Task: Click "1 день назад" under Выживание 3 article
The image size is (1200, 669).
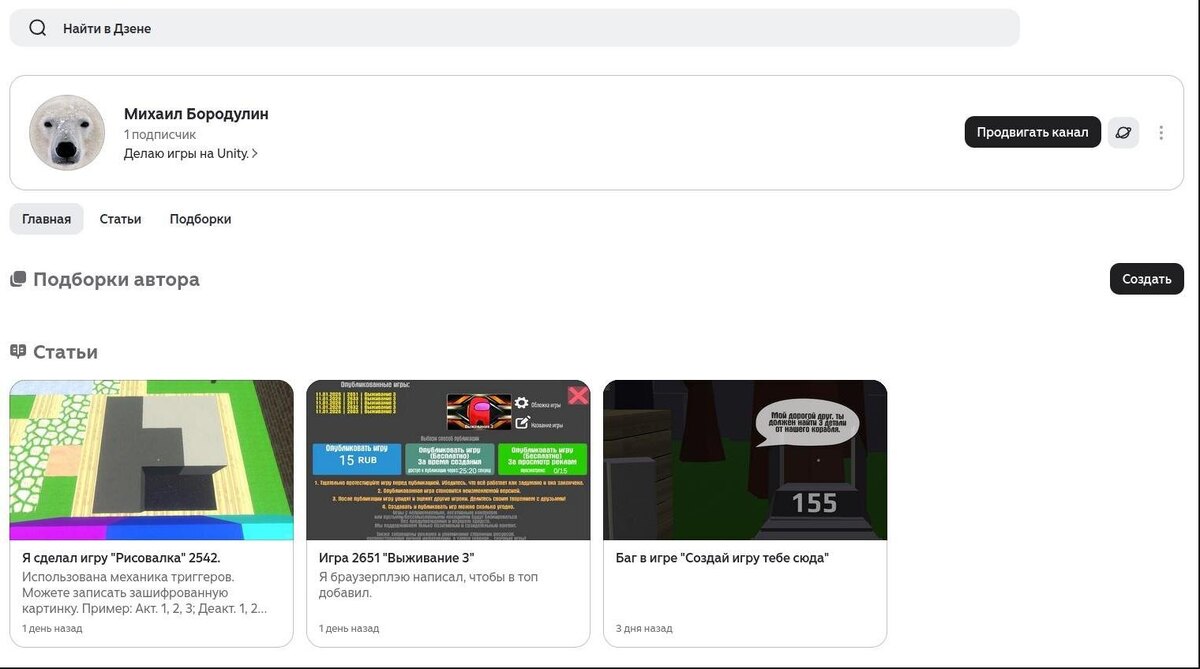Action: (349, 629)
